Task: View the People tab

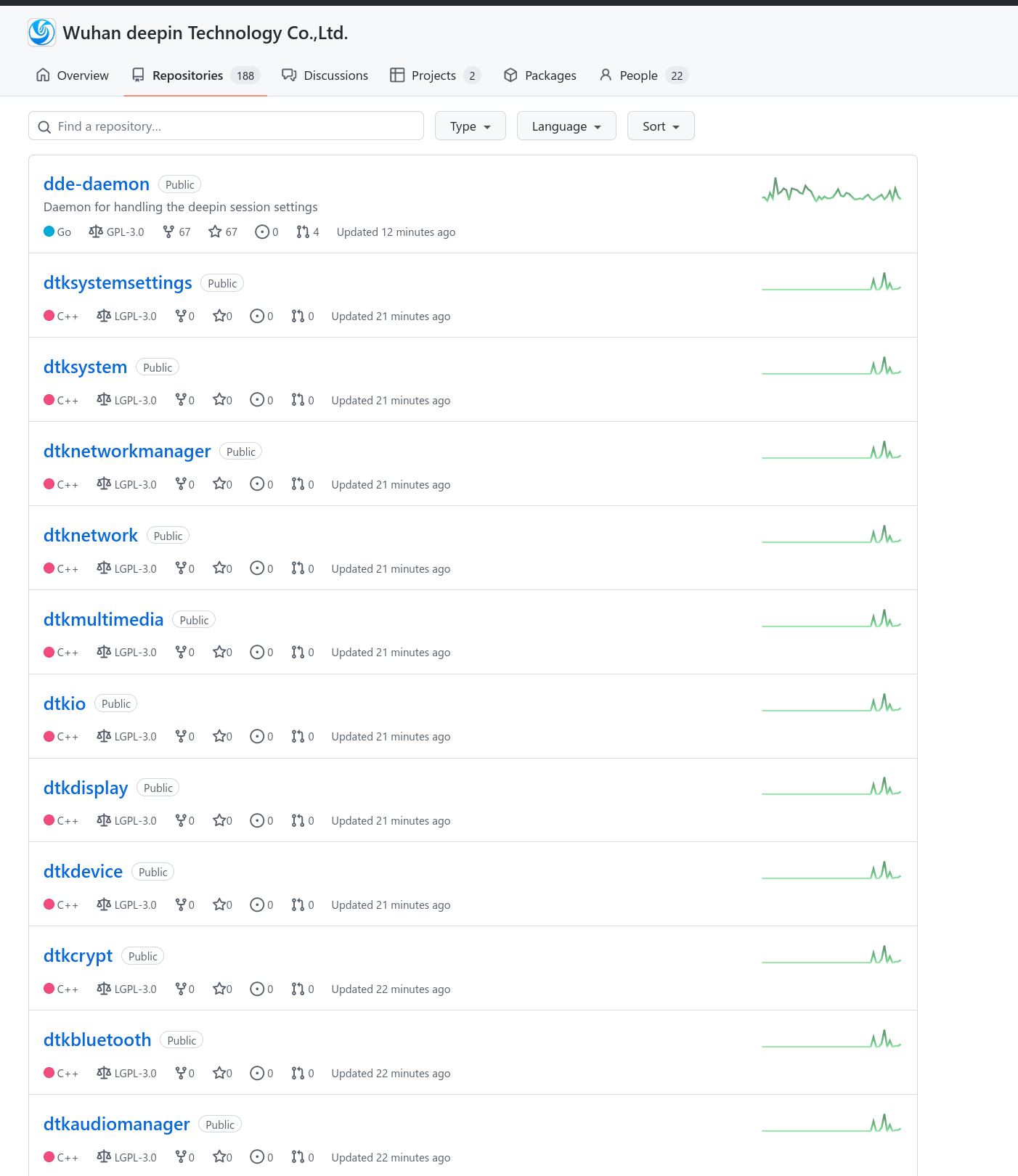Action: click(643, 75)
